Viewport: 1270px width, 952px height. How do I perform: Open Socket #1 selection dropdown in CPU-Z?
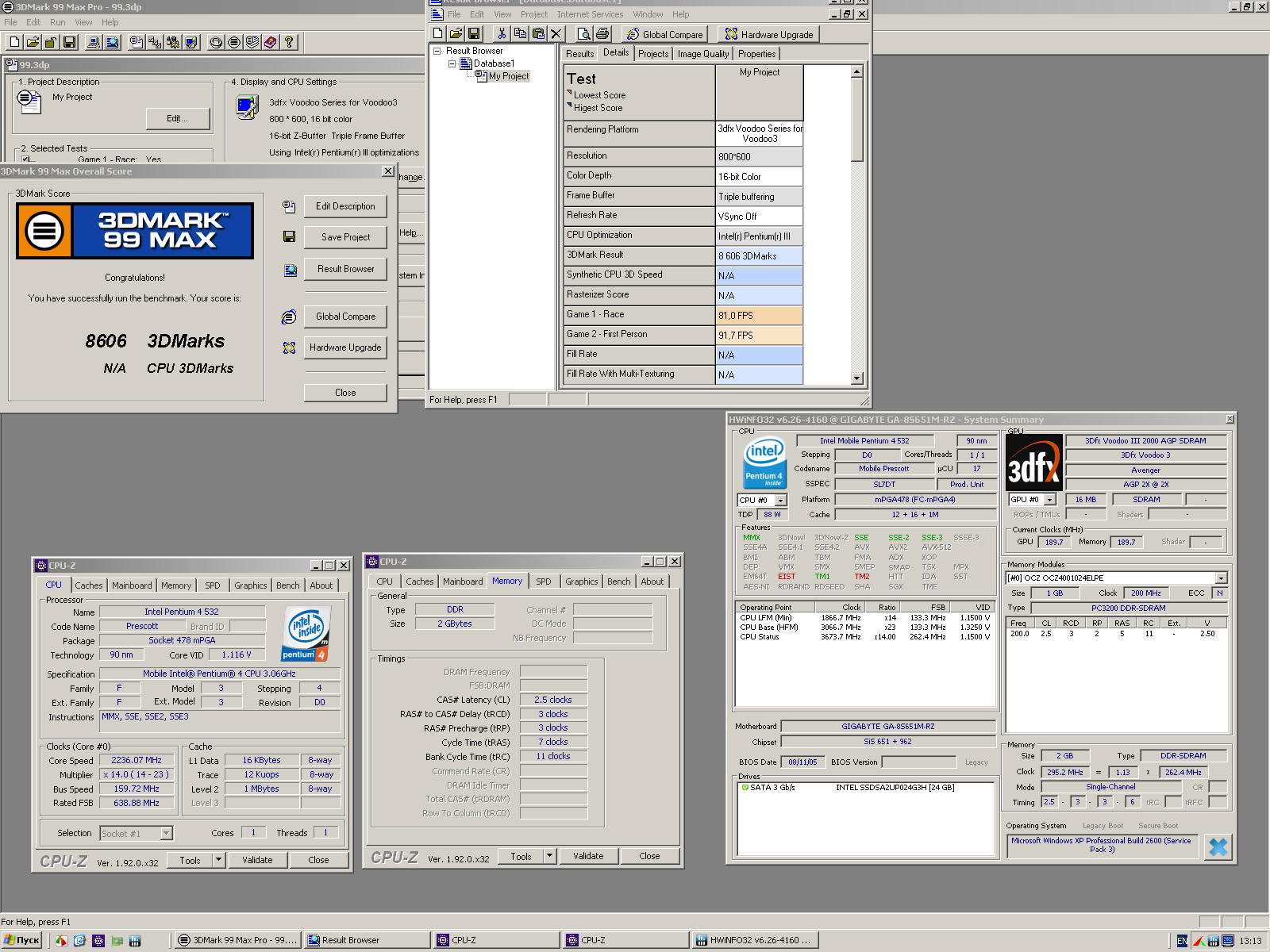click(x=166, y=833)
